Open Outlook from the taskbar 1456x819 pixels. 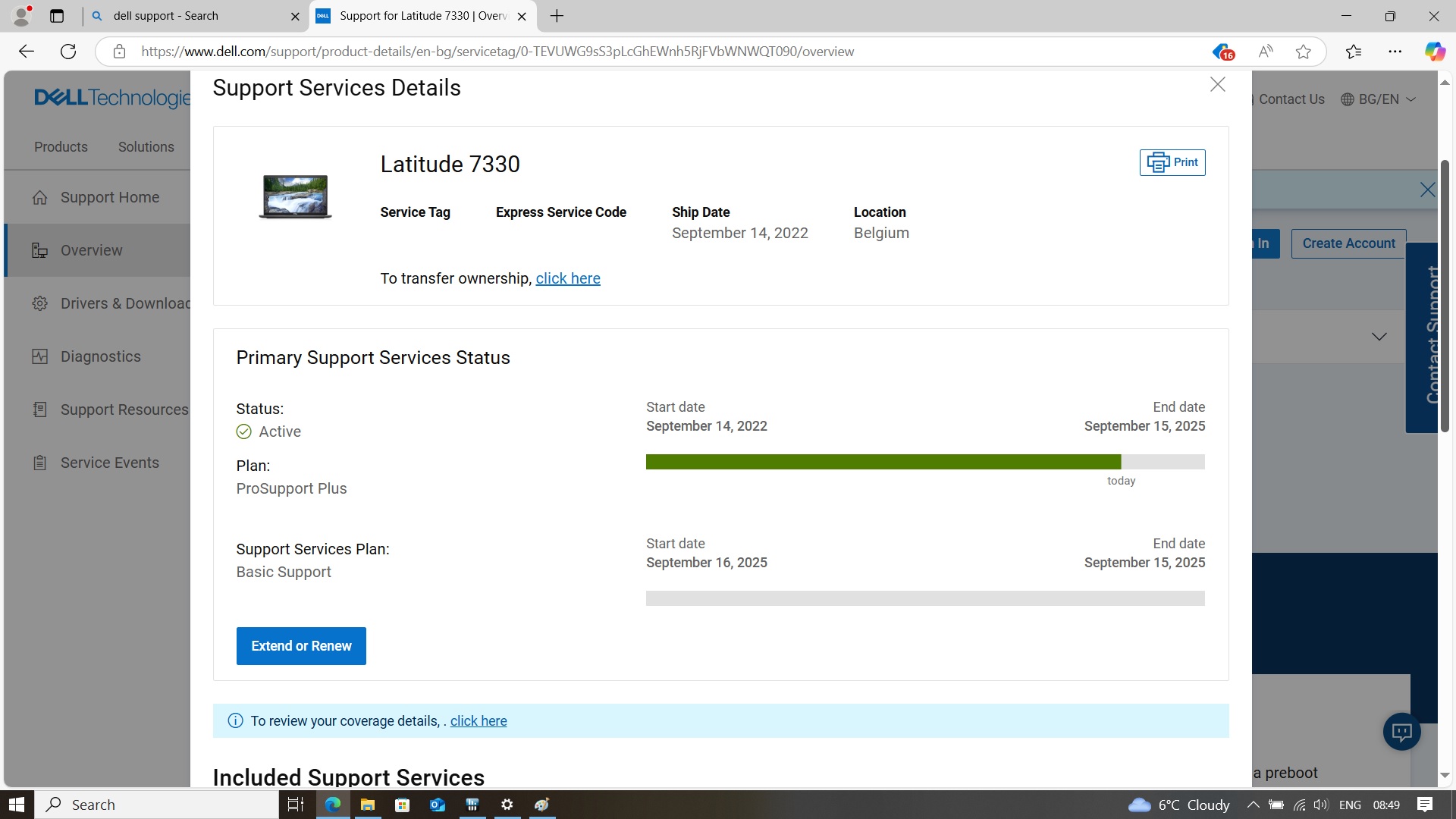[438, 805]
